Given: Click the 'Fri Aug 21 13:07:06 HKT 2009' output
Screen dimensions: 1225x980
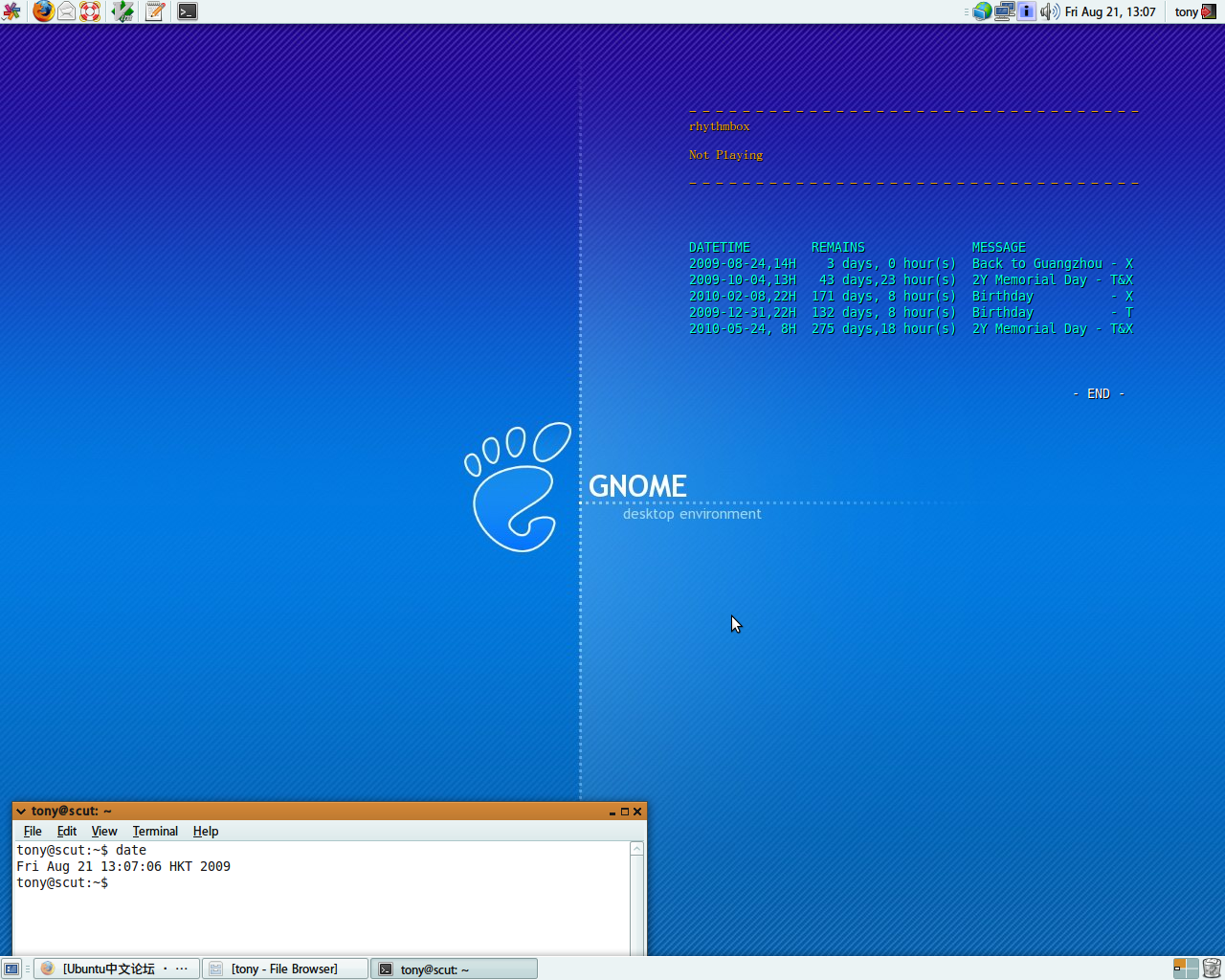Looking at the screenshot, I should point(123,866).
